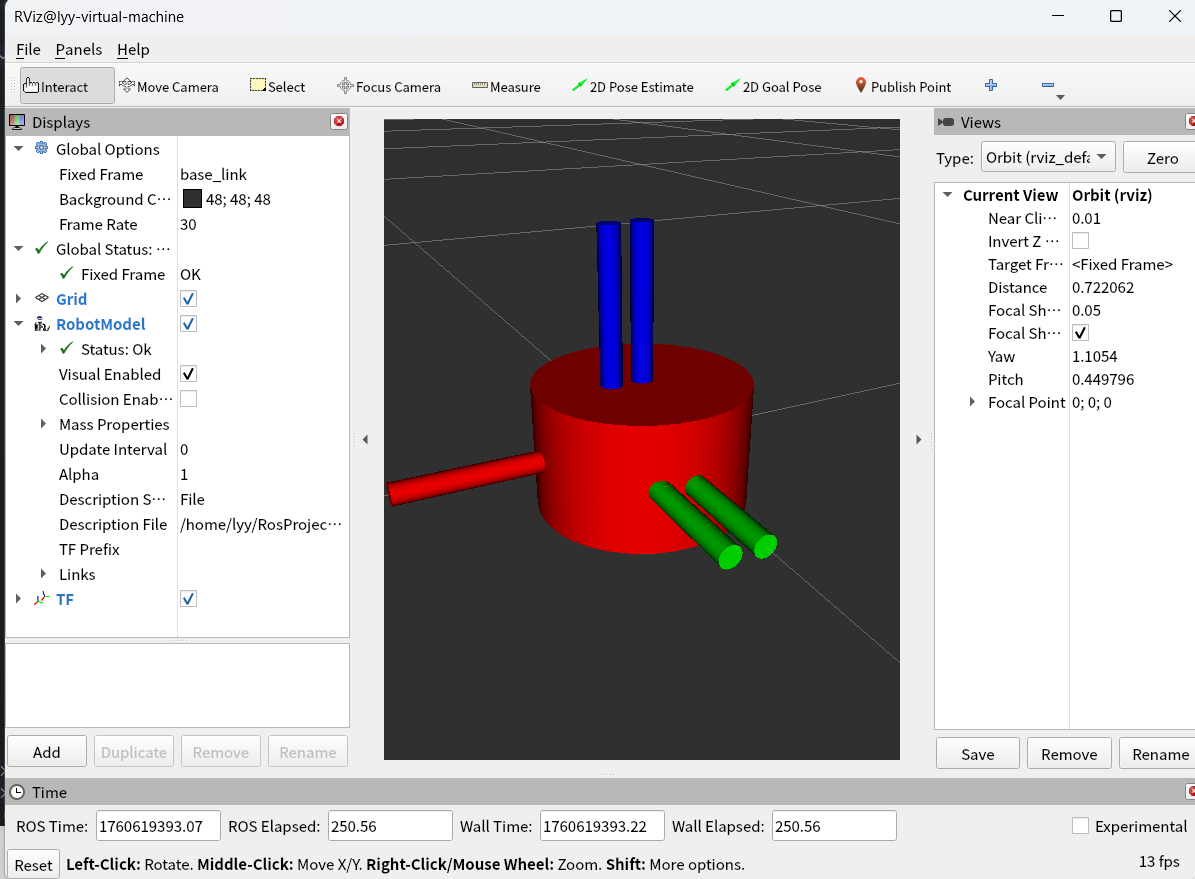Hide right panel with the collapse arrow
This screenshot has height=879, width=1195.
(918, 439)
